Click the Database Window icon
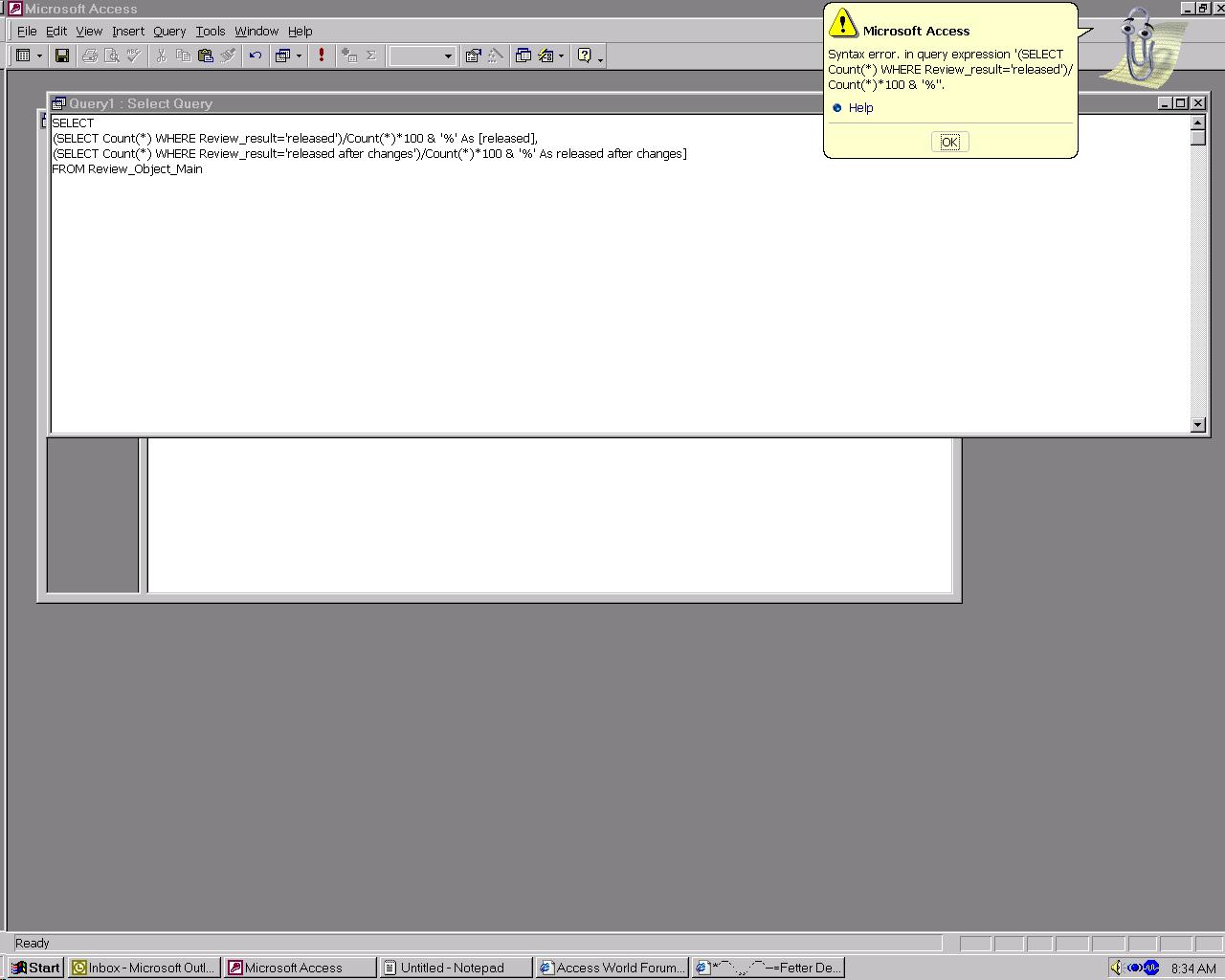The image size is (1225, 980). pyautogui.click(x=523, y=56)
